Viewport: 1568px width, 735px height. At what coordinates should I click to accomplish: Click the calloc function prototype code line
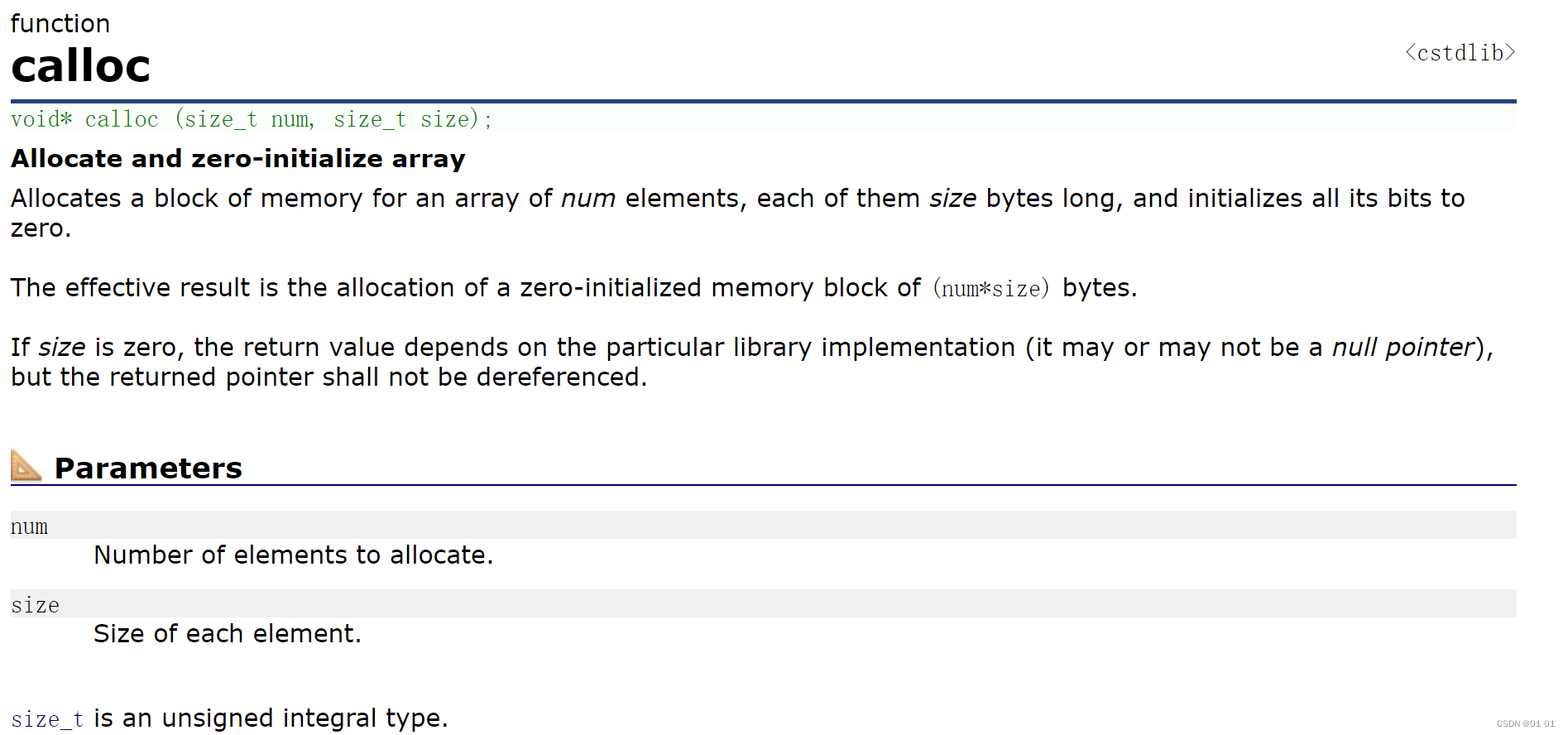click(x=252, y=119)
